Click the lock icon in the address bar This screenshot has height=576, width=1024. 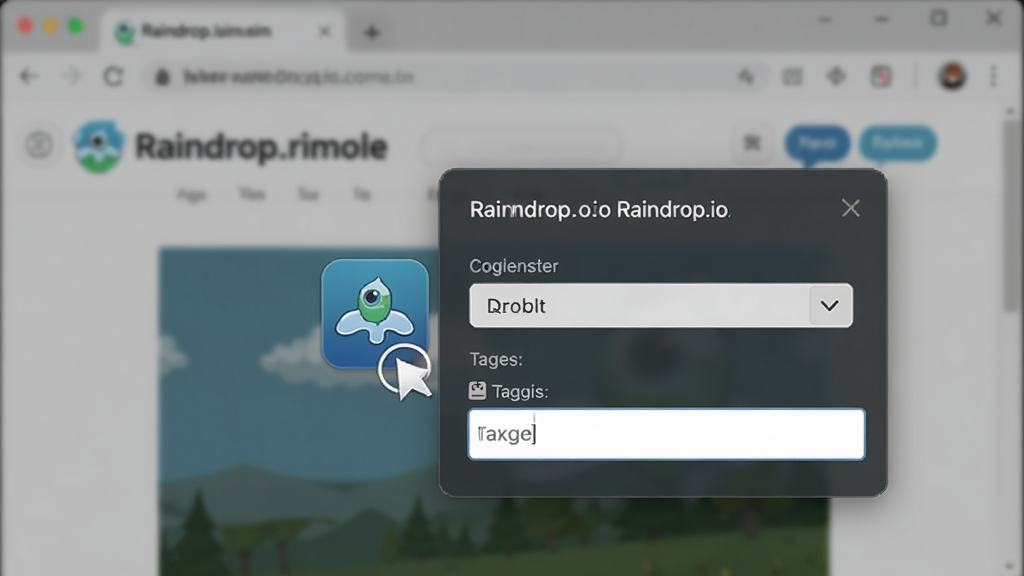point(162,78)
